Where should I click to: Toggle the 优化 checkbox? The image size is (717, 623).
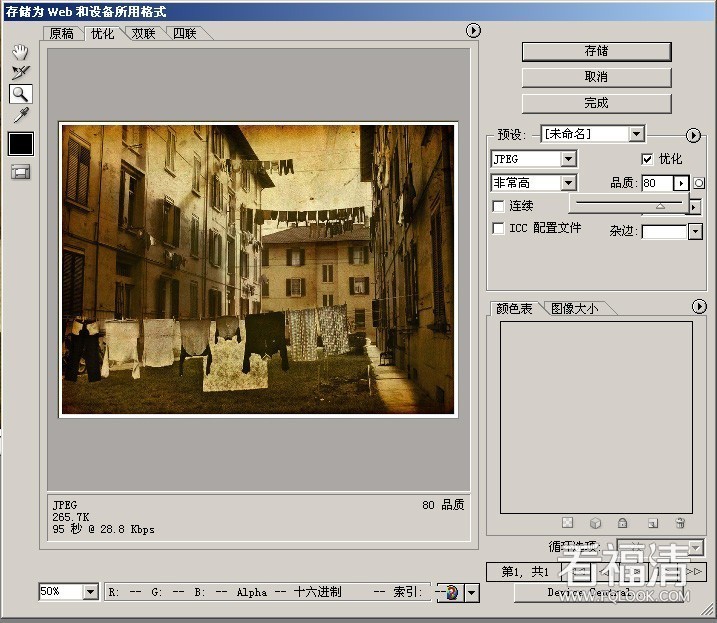647,159
